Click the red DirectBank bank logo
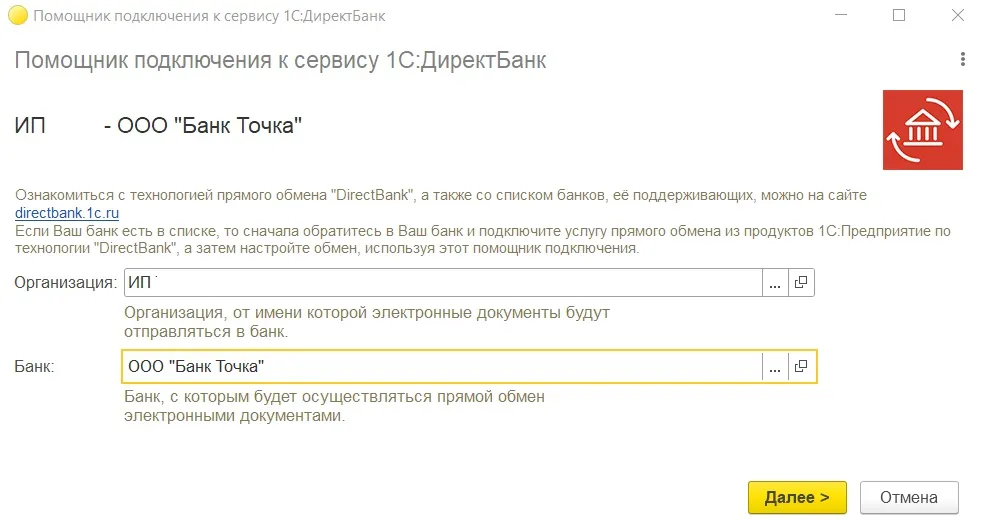The width and height of the screenshot is (986, 527). click(x=922, y=130)
